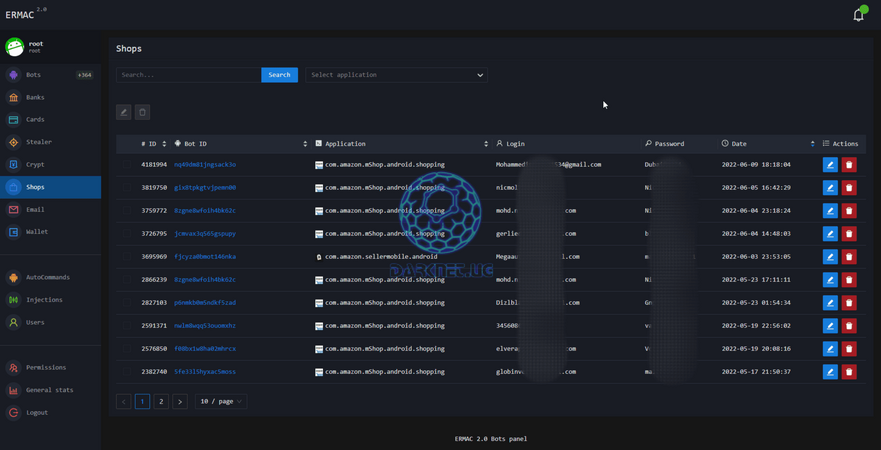Edit the row with ID 3819750
Viewport: 881px width, 450px height.
pyautogui.click(x=830, y=188)
